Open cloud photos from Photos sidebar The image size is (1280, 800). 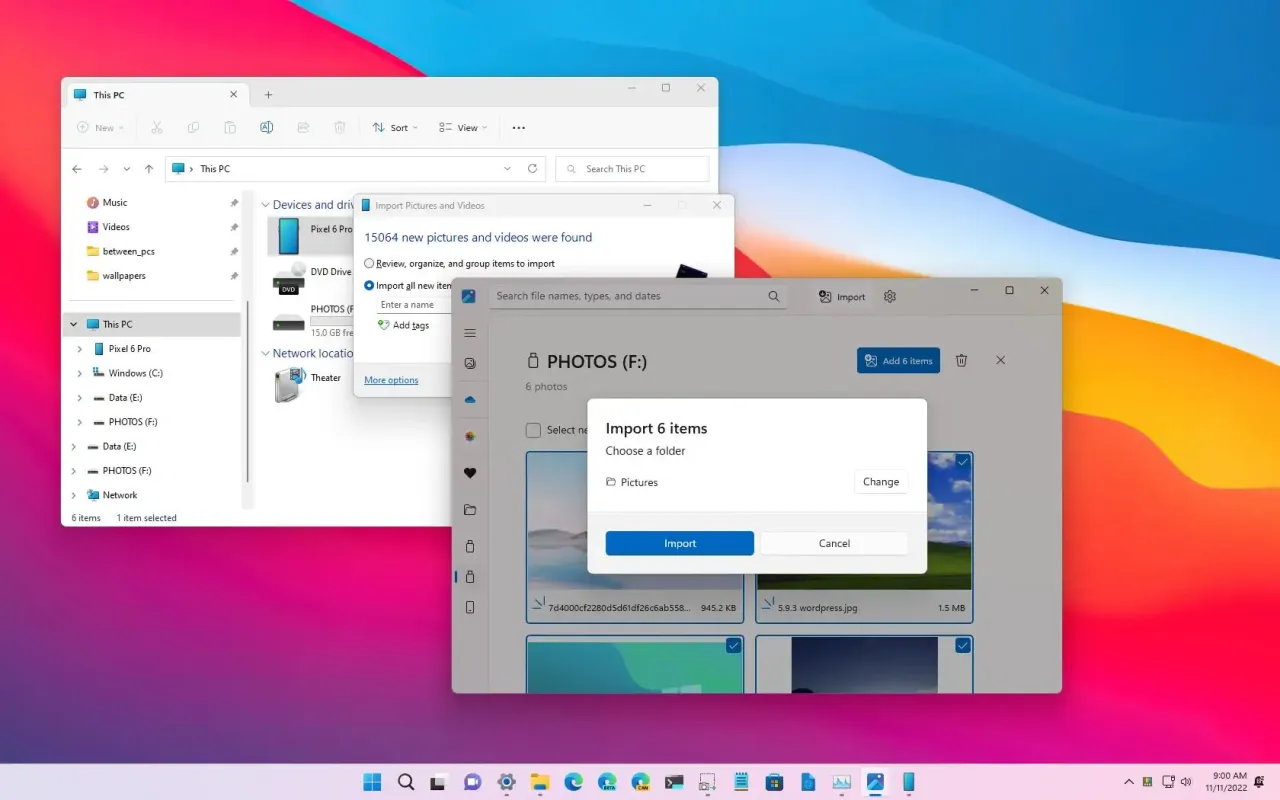coord(470,399)
